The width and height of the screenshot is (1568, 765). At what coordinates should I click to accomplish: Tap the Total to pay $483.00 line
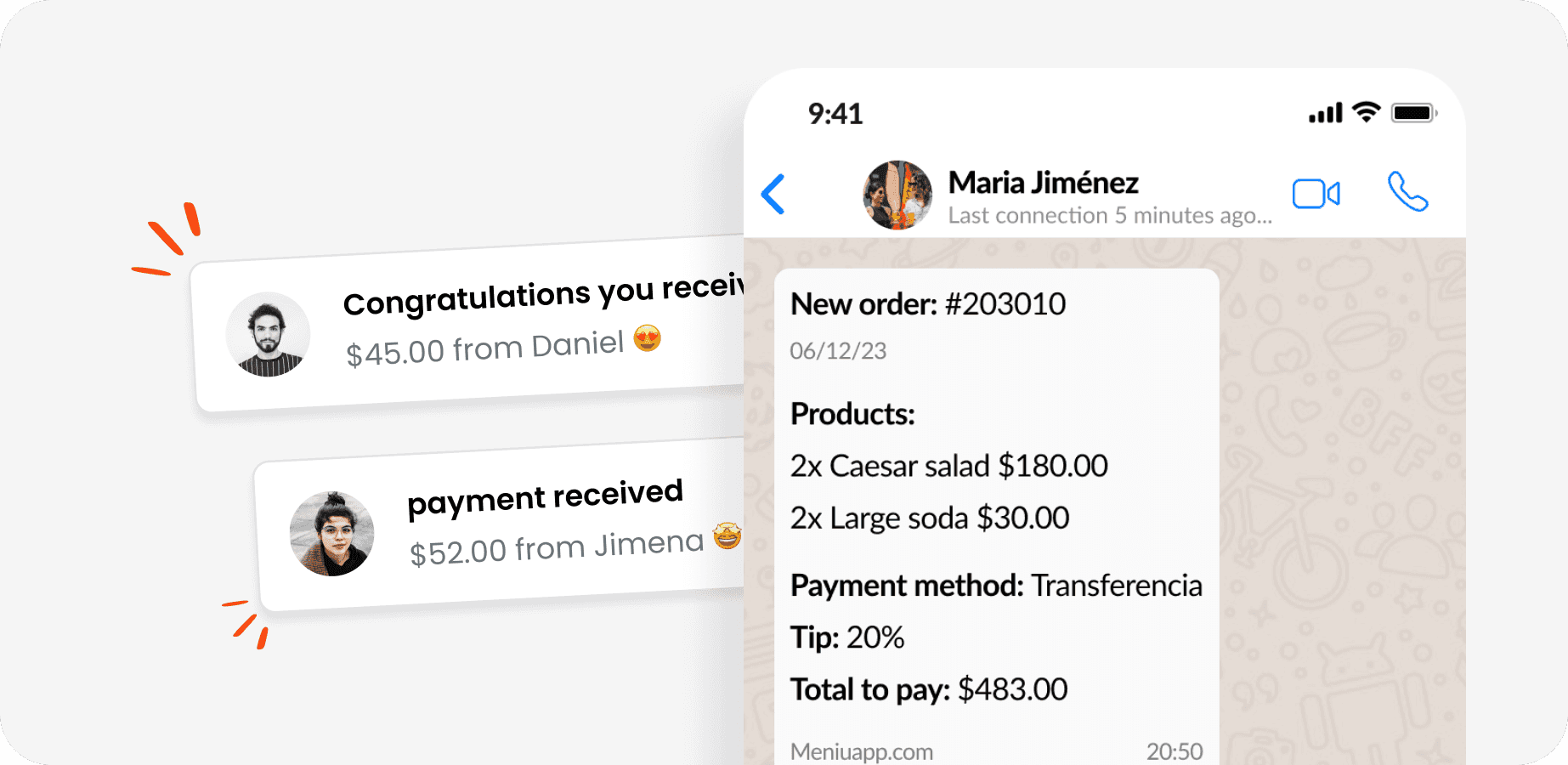[928, 689]
